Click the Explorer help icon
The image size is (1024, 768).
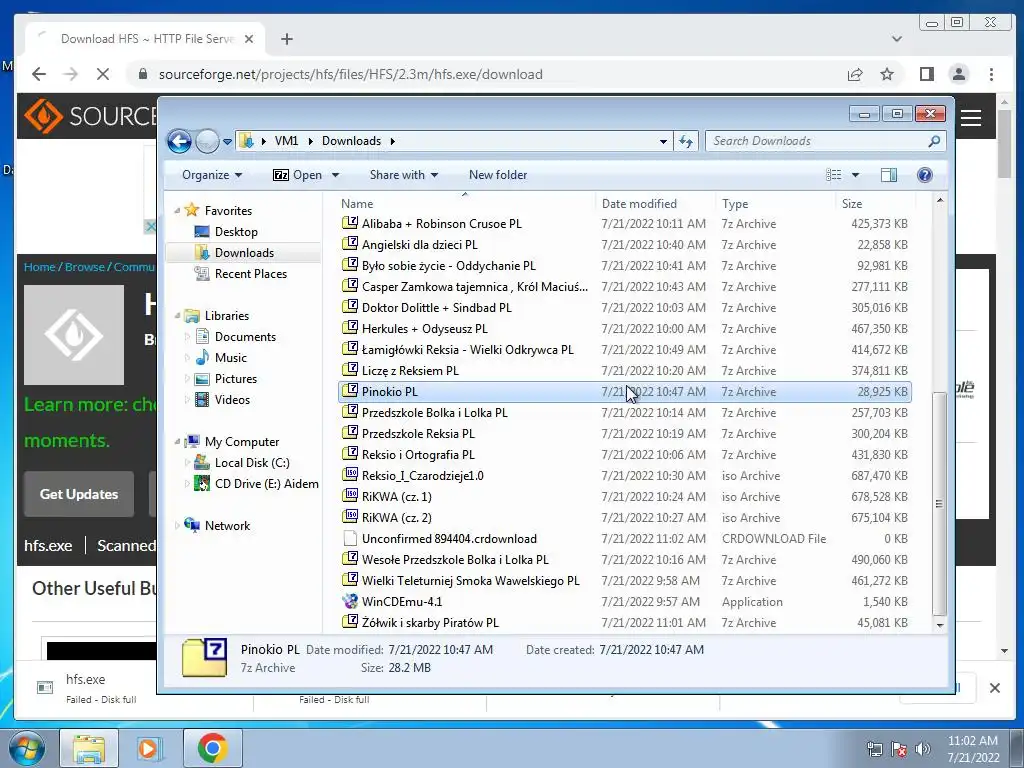tap(925, 175)
